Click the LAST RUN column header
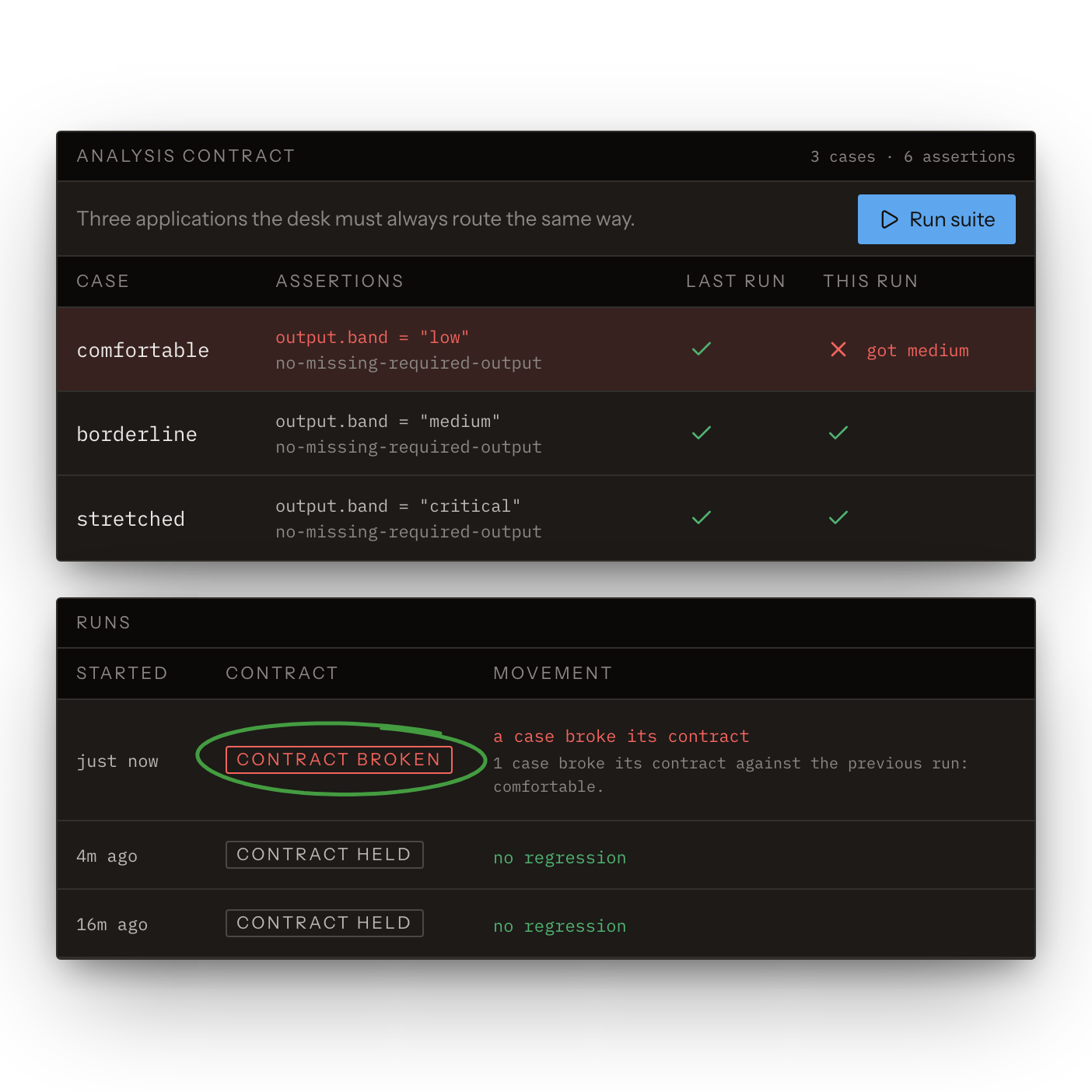Screen dimensions: 1092x1092 coord(736,282)
